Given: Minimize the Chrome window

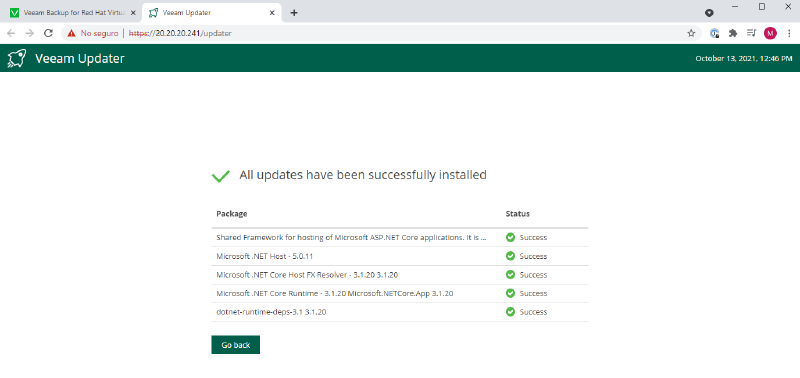Looking at the screenshot, I should 735,7.
